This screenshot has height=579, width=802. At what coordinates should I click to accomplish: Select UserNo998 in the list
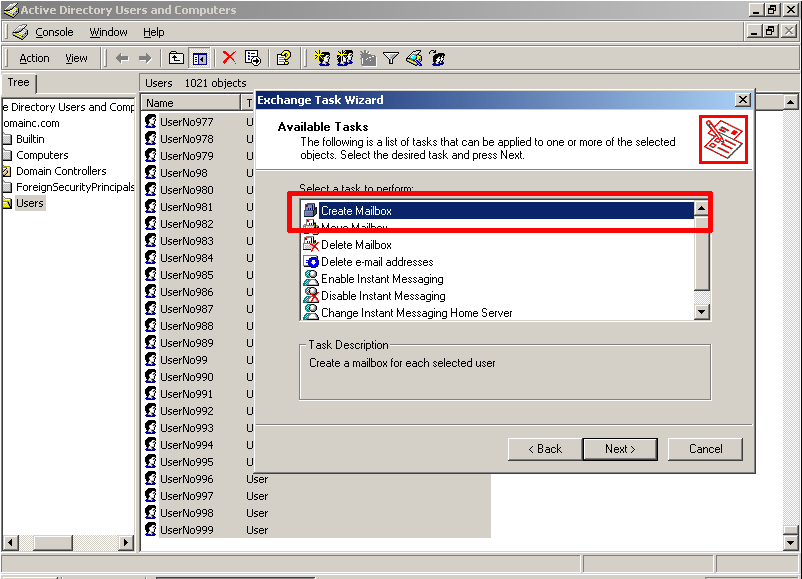[186, 513]
